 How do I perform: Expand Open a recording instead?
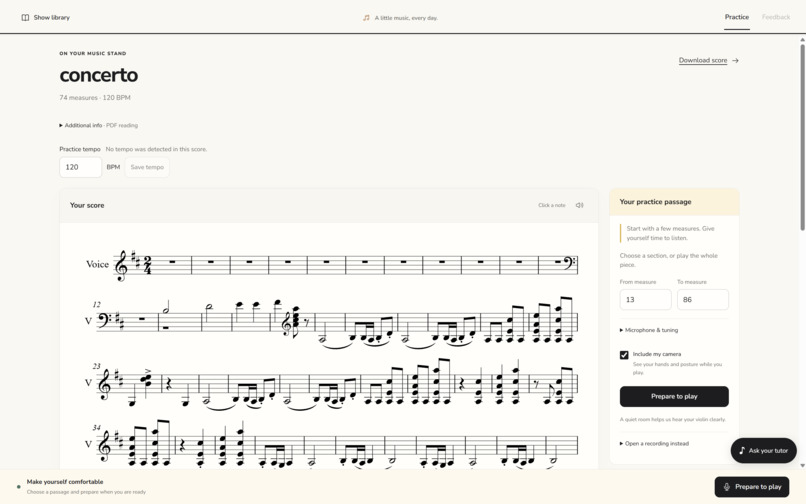(x=654, y=443)
